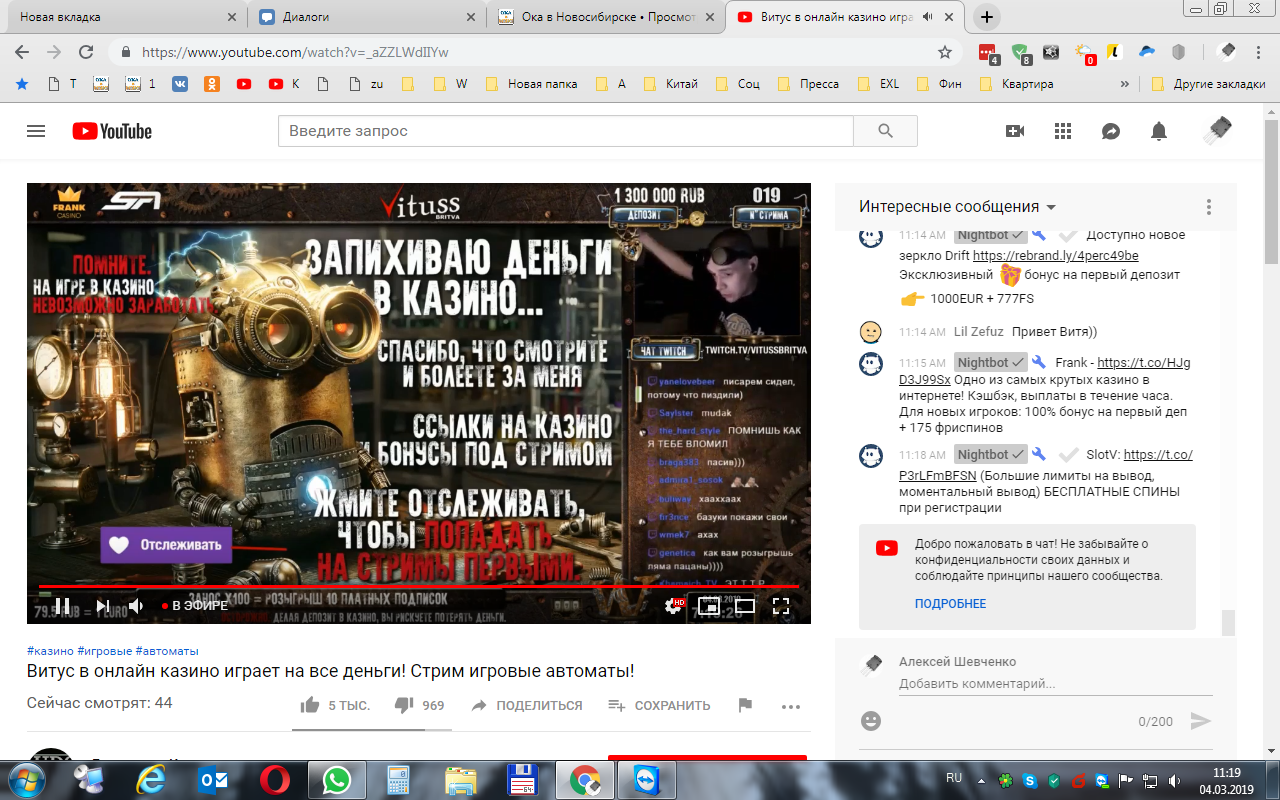Open the notifications bell
The image size is (1280, 800).
(1159, 131)
